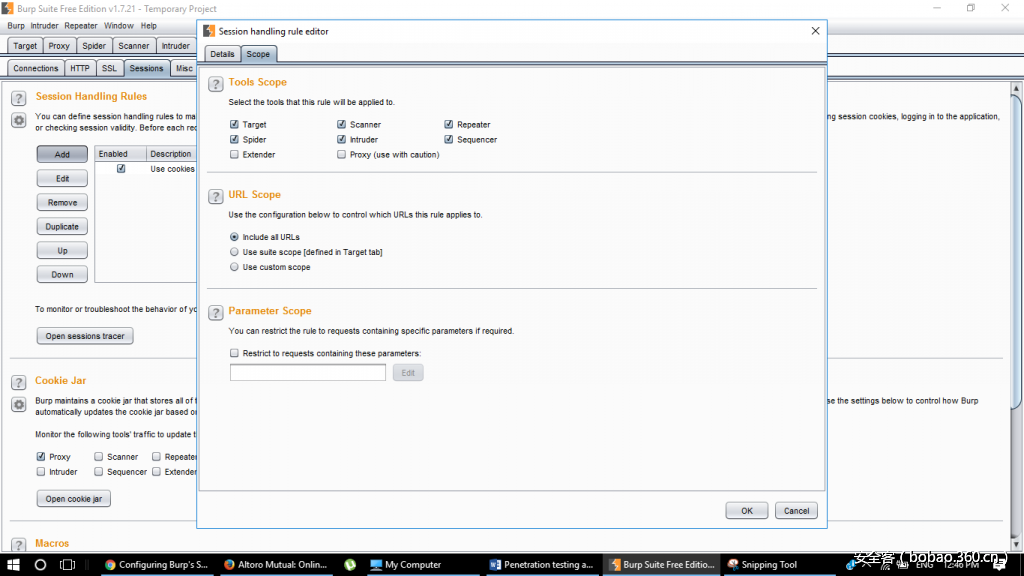Enable Proxy (use with caution) in Tools Scope
1024x576 pixels.
(341, 154)
